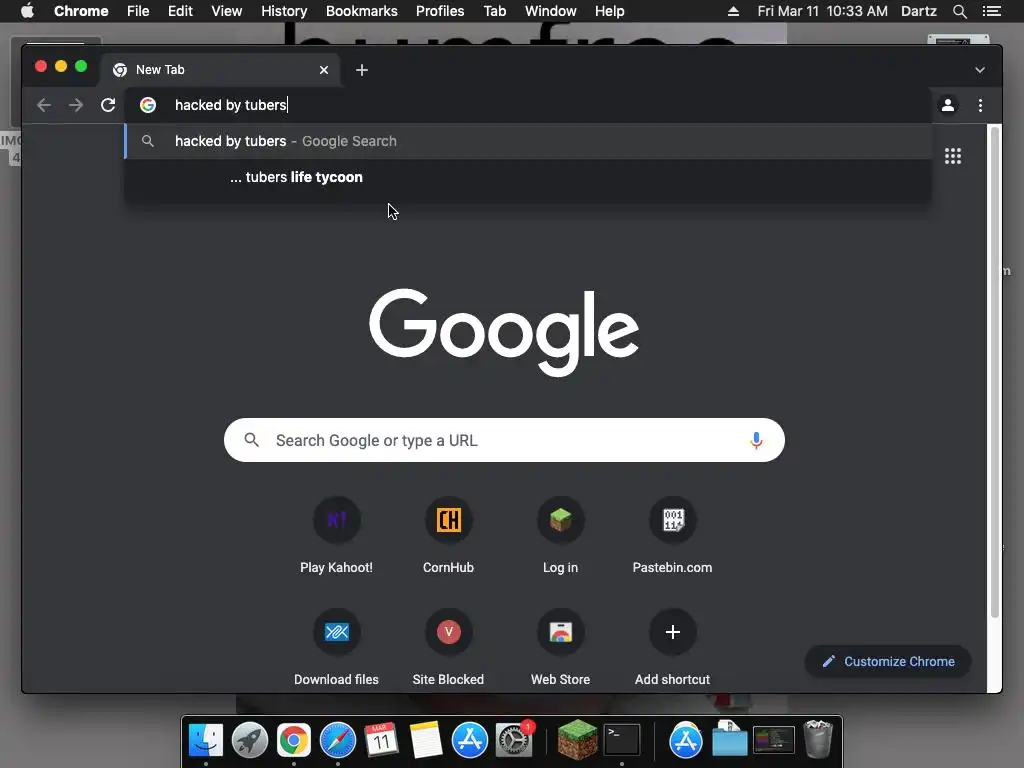Open the Trash in the Dock
The width and height of the screenshot is (1024, 768).
click(818, 739)
